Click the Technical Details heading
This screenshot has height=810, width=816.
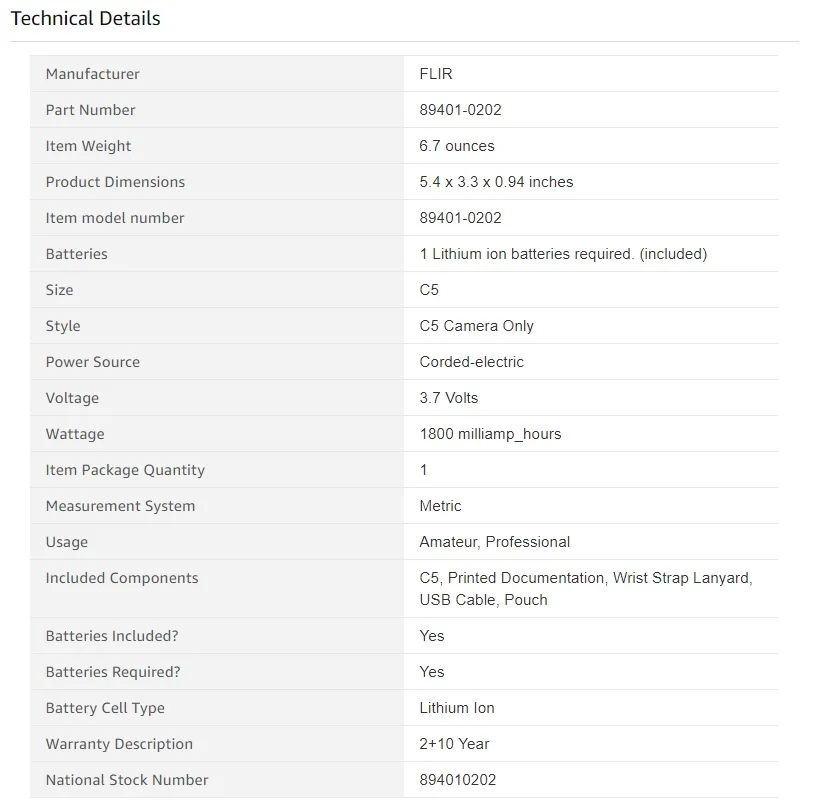(x=85, y=19)
